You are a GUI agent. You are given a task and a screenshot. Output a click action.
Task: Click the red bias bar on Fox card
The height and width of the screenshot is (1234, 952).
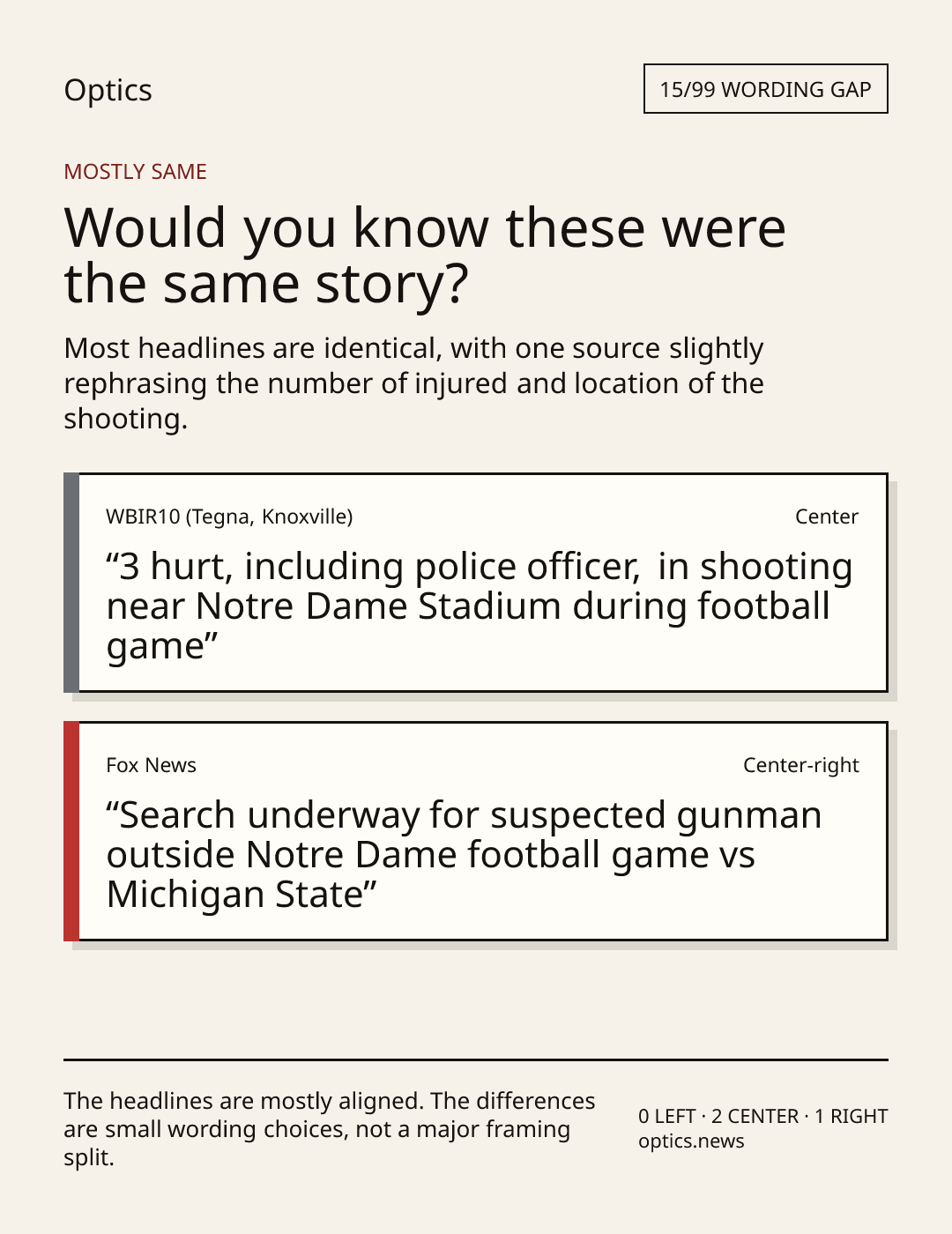click(x=71, y=831)
